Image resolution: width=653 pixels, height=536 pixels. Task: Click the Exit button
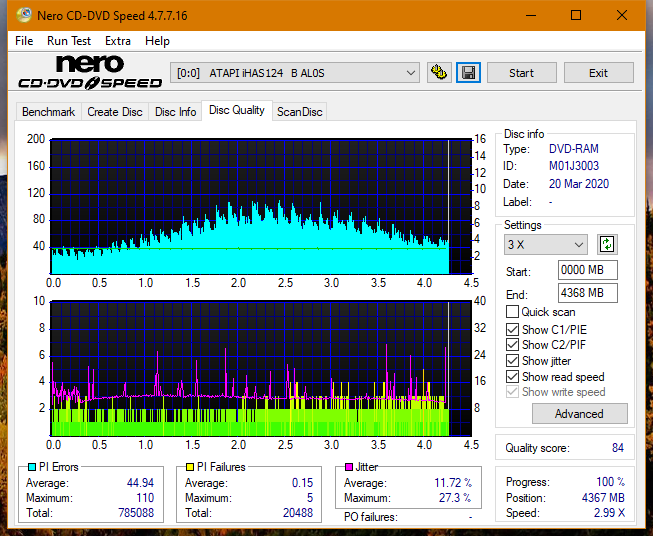pyautogui.click(x=598, y=73)
